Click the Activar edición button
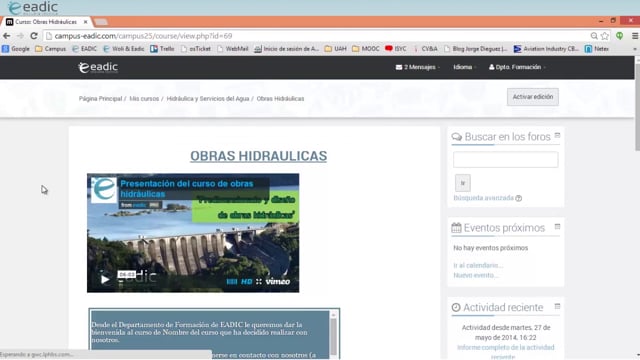This screenshot has width=640, height=360. pyautogui.click(x=533, y=97)
